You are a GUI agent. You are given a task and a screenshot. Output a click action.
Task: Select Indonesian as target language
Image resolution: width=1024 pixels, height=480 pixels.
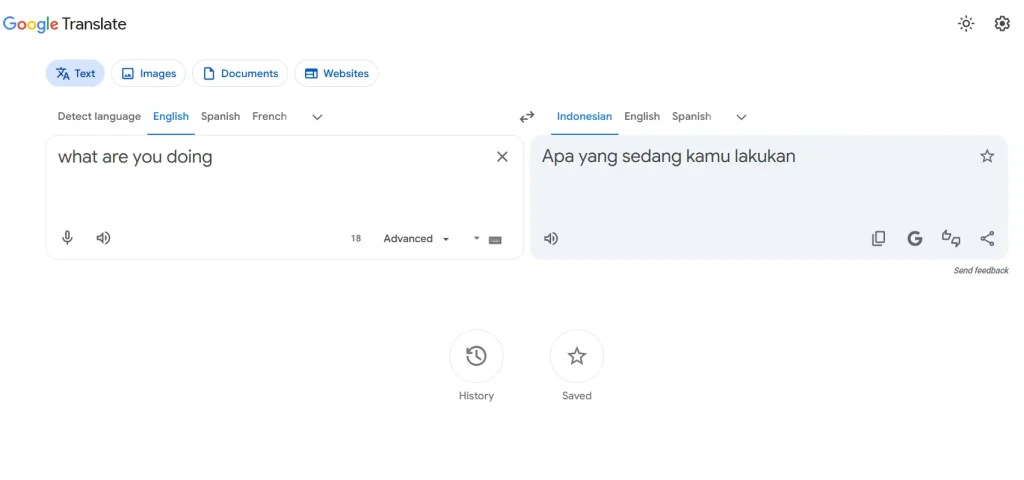[x=584, y=116]
